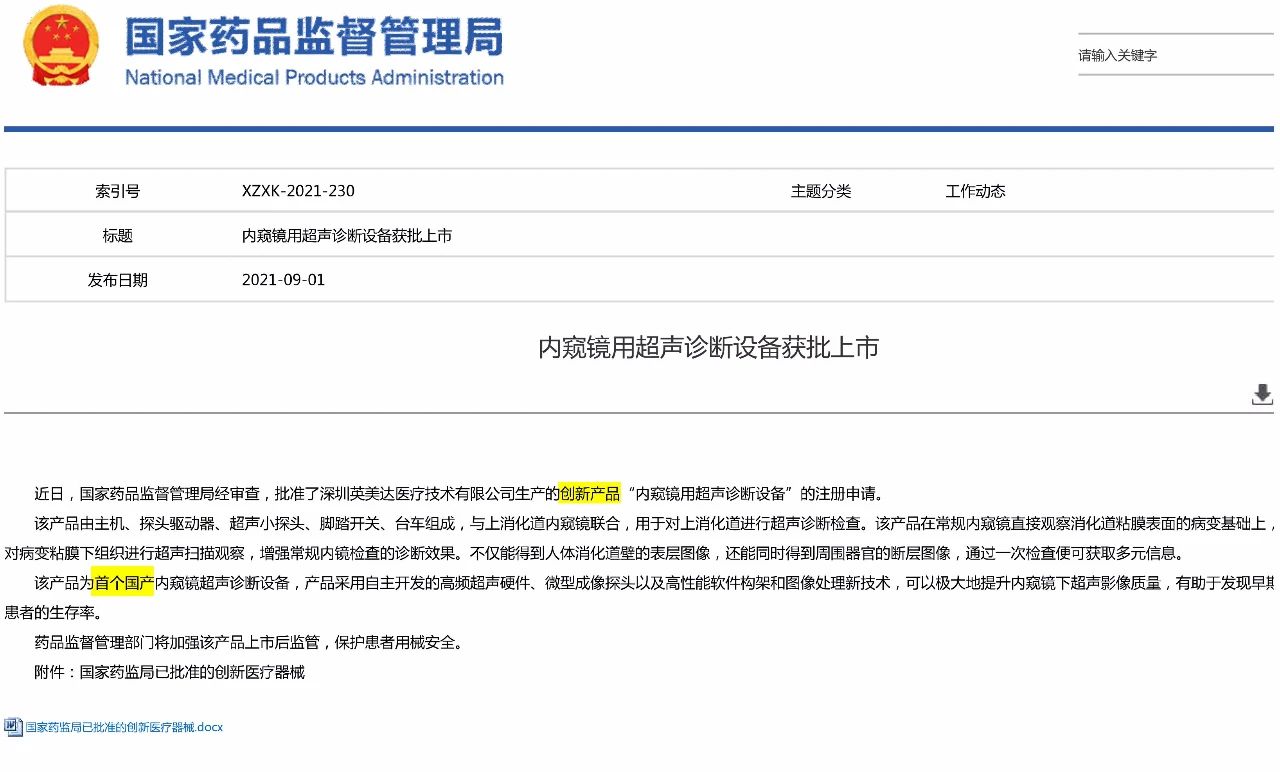Click the 发布日期 label cell
Viewport: 1280px width, 772px height.
click(117, 280)
